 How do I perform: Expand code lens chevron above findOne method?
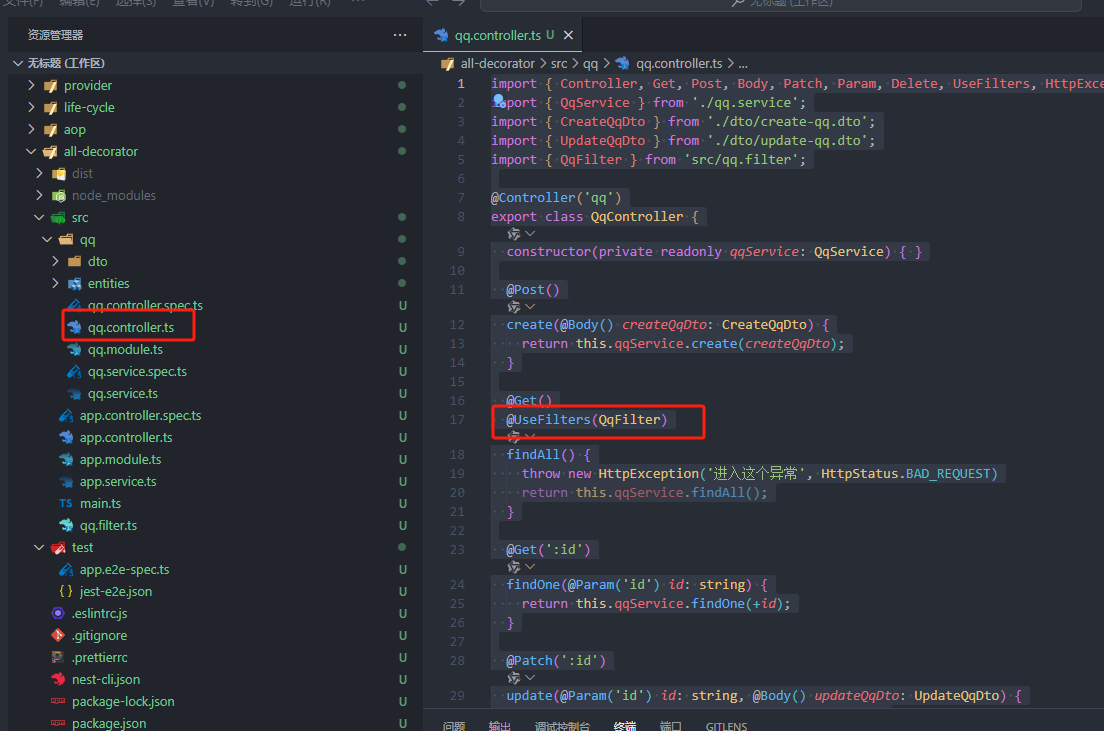(x=530, y=567)
